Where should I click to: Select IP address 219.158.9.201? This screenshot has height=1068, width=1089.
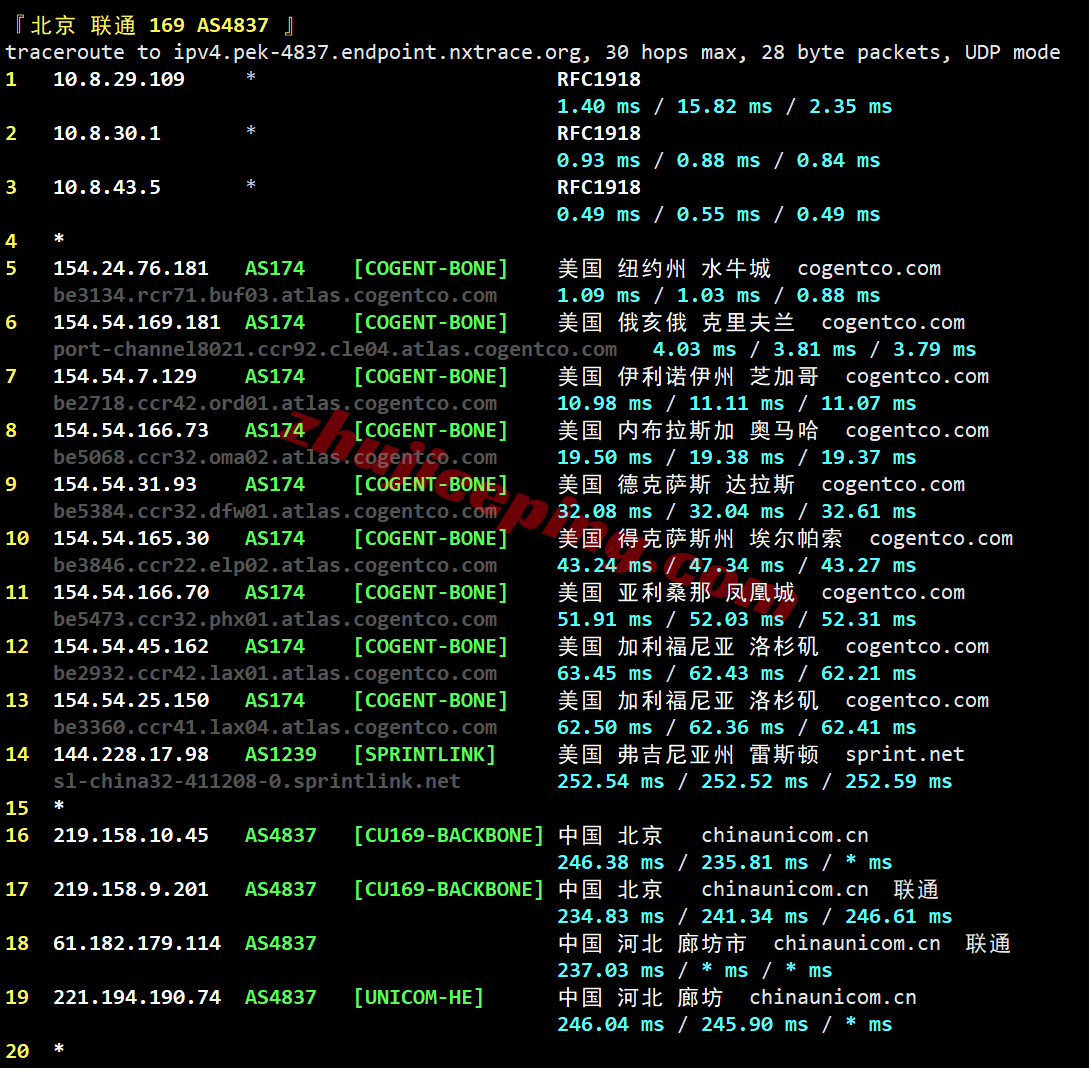click(131, 890)
